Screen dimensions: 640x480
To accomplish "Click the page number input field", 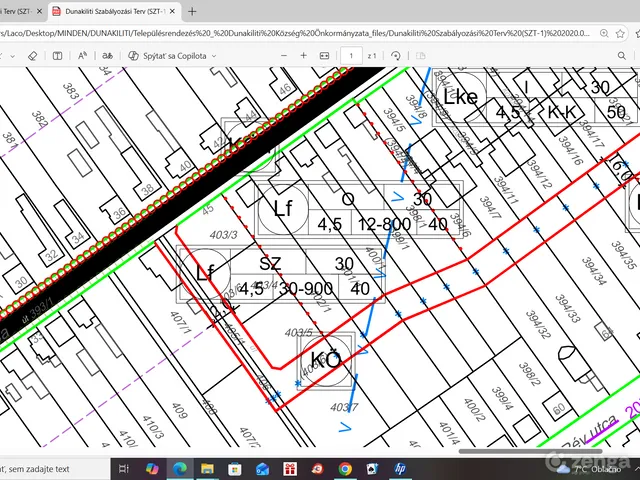I will pos(353,56).
